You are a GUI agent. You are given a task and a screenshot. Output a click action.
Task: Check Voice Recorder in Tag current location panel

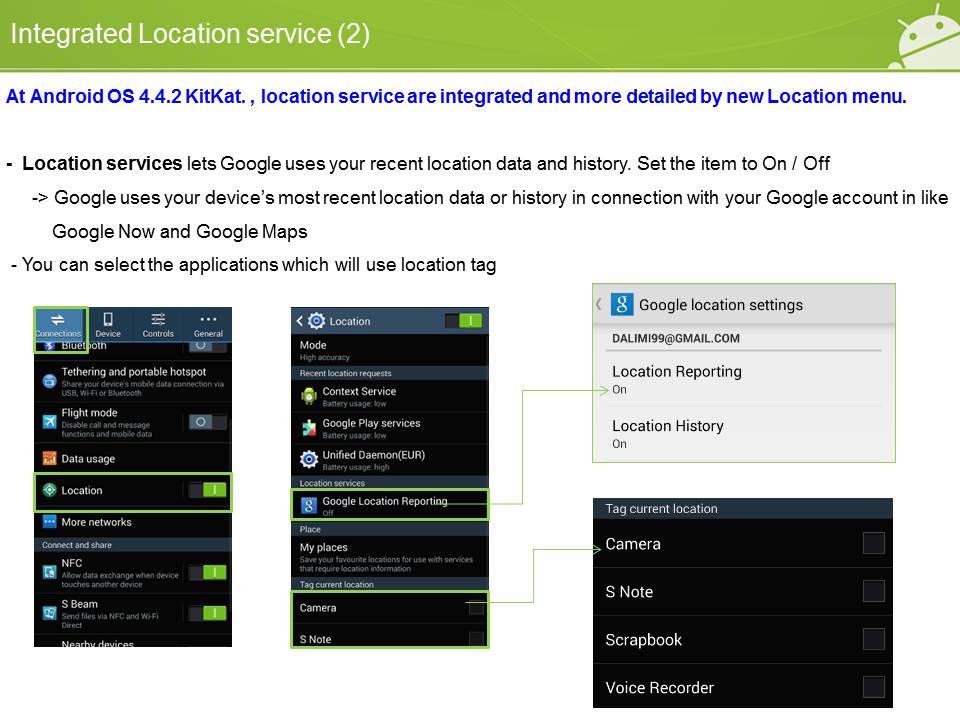tap(874, 687)
